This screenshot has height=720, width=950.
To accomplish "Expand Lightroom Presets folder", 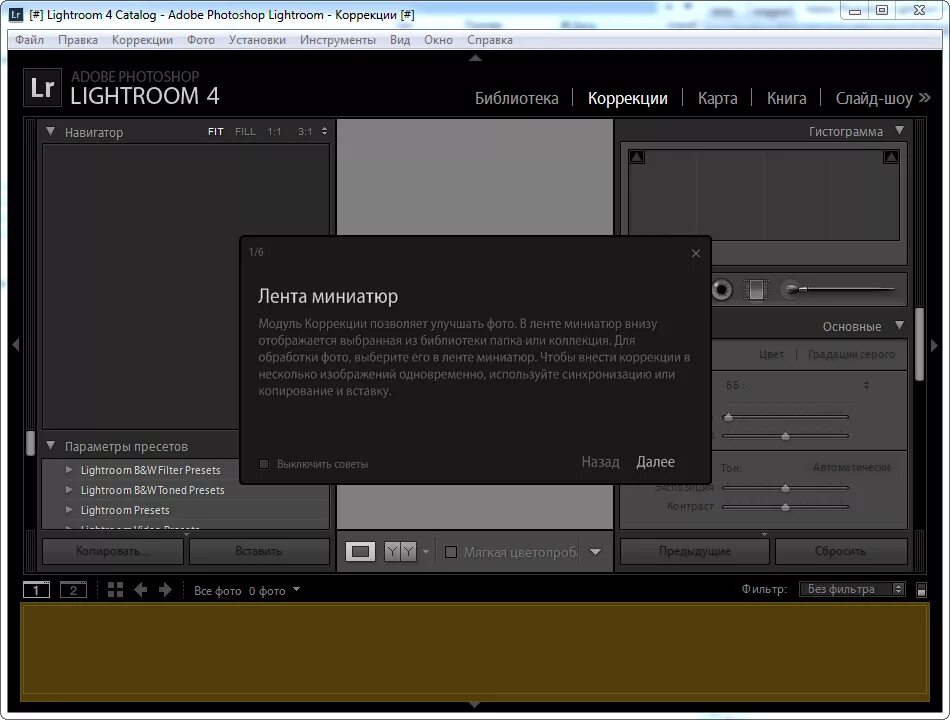I will pos(69,510).
